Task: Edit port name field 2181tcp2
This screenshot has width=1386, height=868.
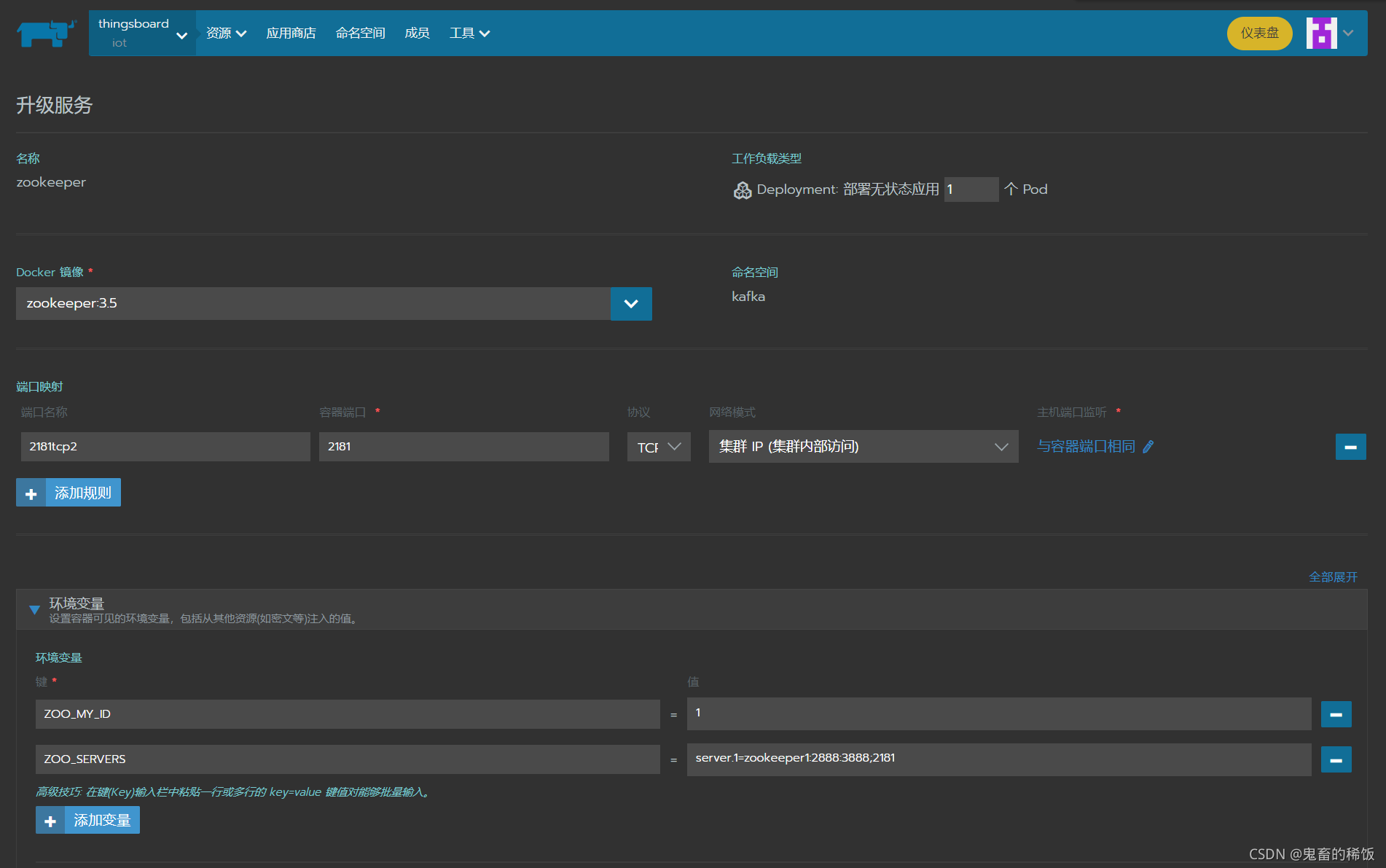Action: [x=165, y=447]
